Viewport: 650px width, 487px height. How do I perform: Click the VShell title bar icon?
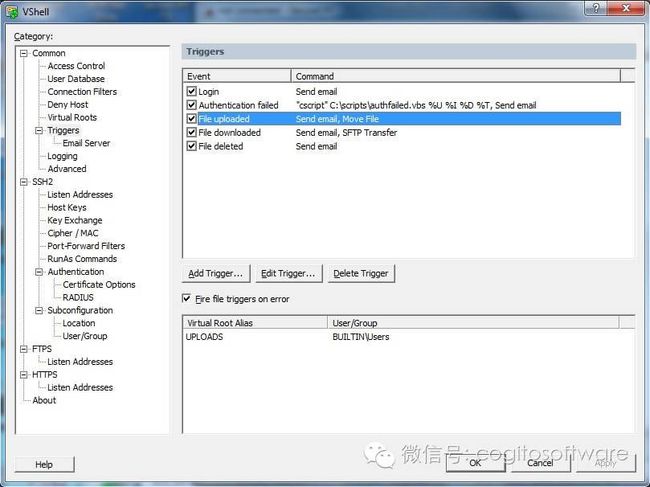(x=12, y=11)
